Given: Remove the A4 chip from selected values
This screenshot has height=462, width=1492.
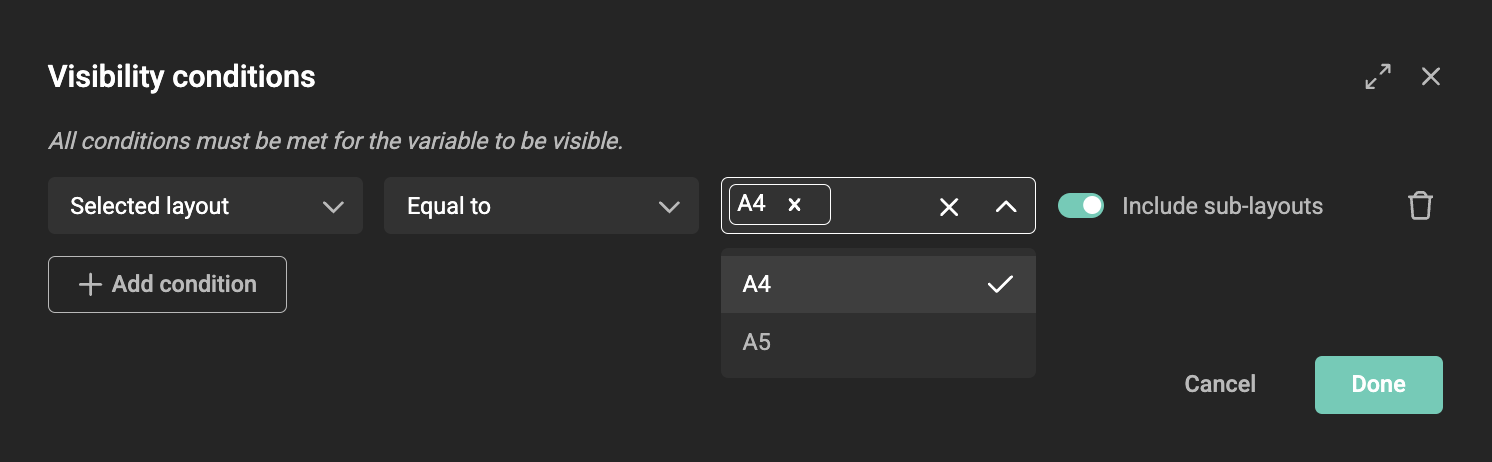Looking at the screenshot, I should click(x=795, y=205).
